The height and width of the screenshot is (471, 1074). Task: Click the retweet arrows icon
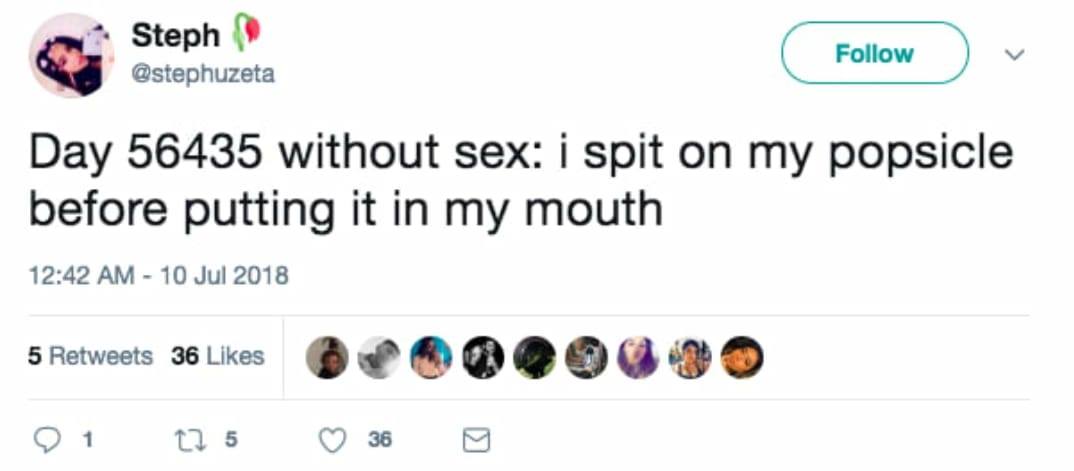pyautogui.click(x=189, y=439)
